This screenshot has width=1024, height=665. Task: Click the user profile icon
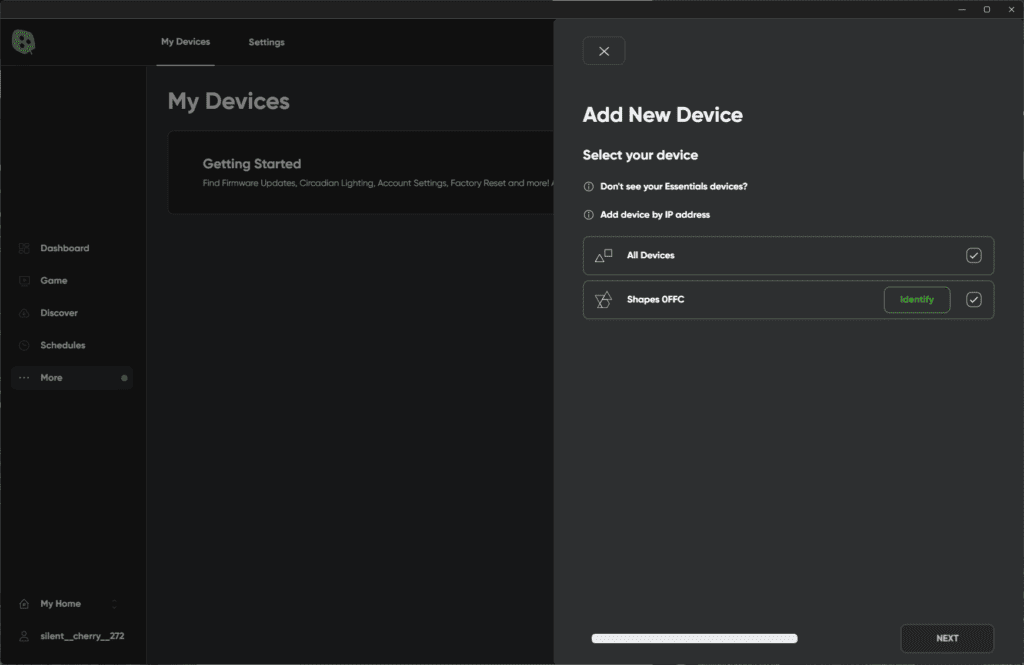(24, 636)
